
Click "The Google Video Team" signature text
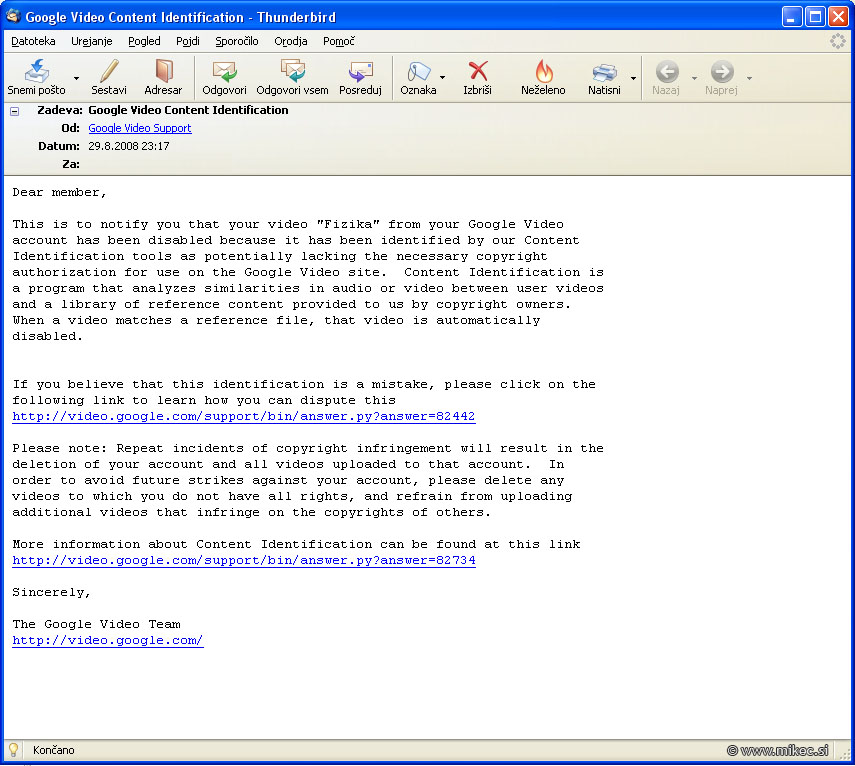pyautogui.click(x=97, y=624)
